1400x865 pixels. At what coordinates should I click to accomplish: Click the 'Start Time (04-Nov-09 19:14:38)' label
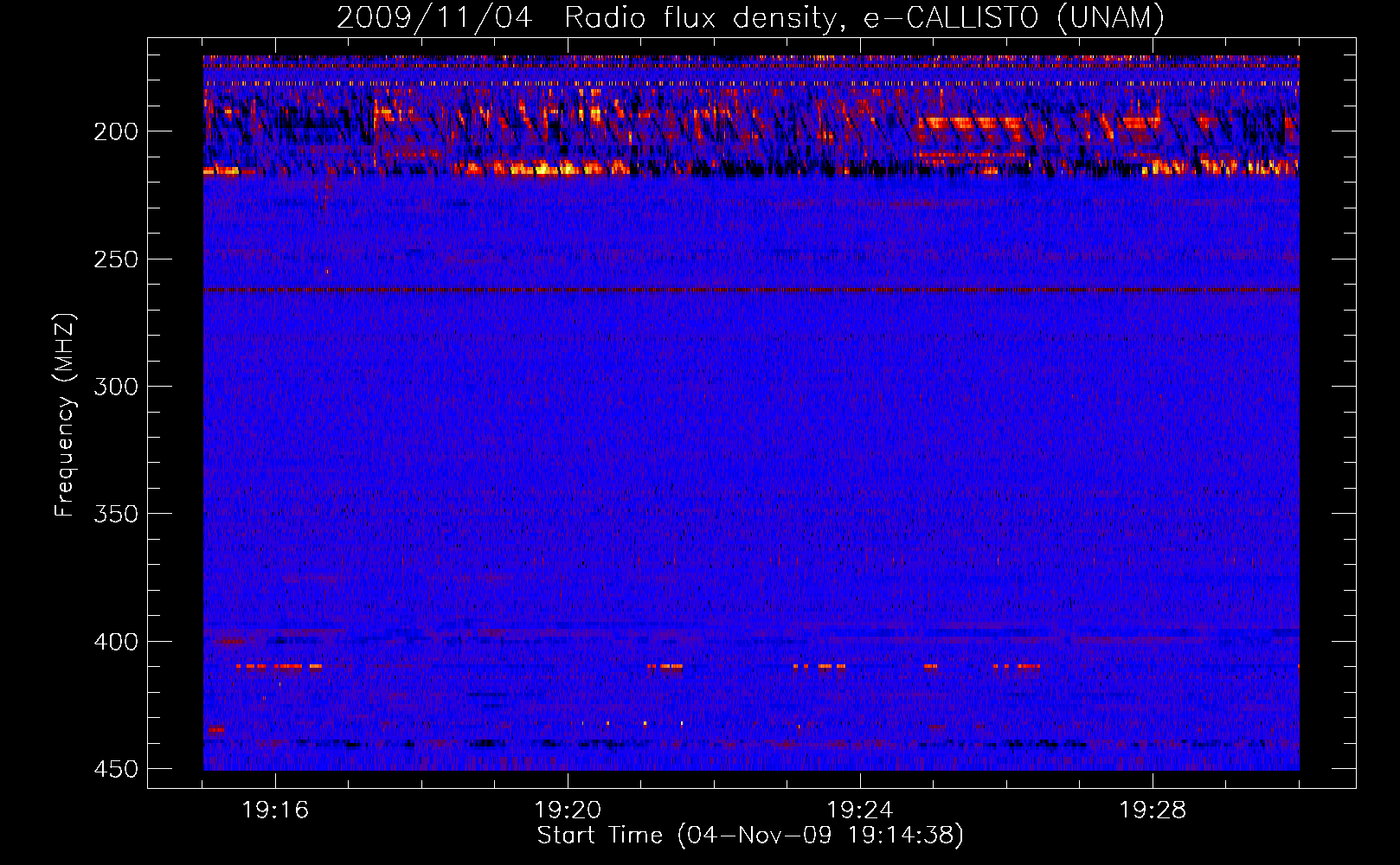point(750,836)
